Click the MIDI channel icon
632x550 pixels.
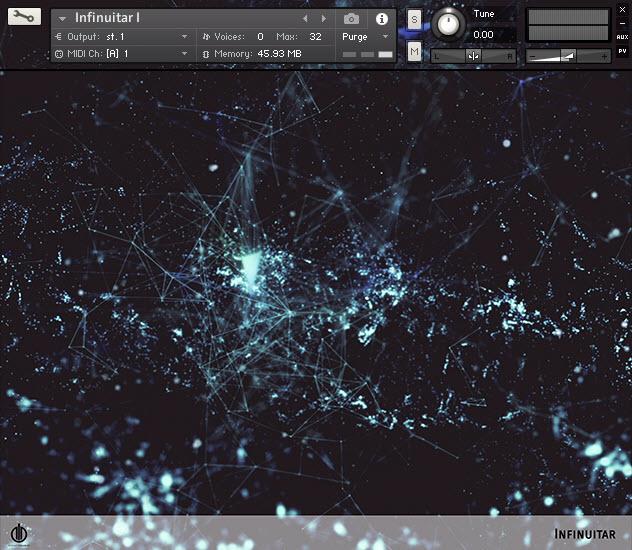pos(59,54)
